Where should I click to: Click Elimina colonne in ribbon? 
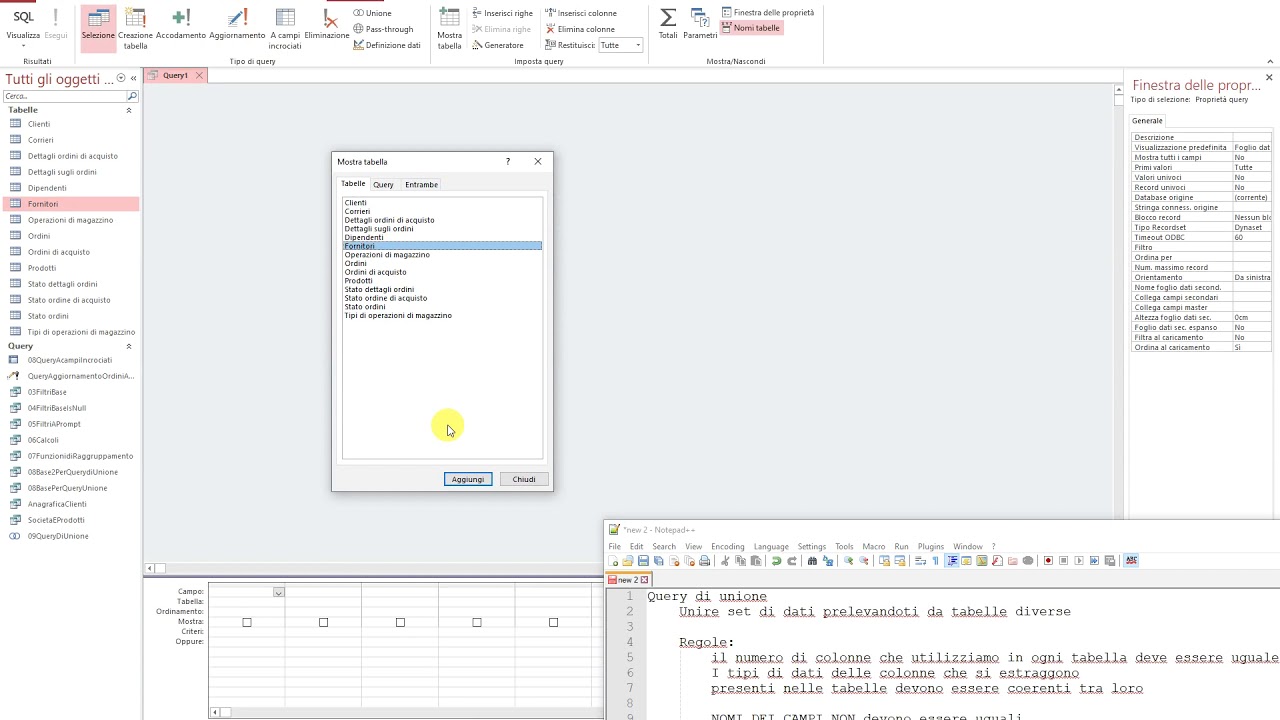580,29
